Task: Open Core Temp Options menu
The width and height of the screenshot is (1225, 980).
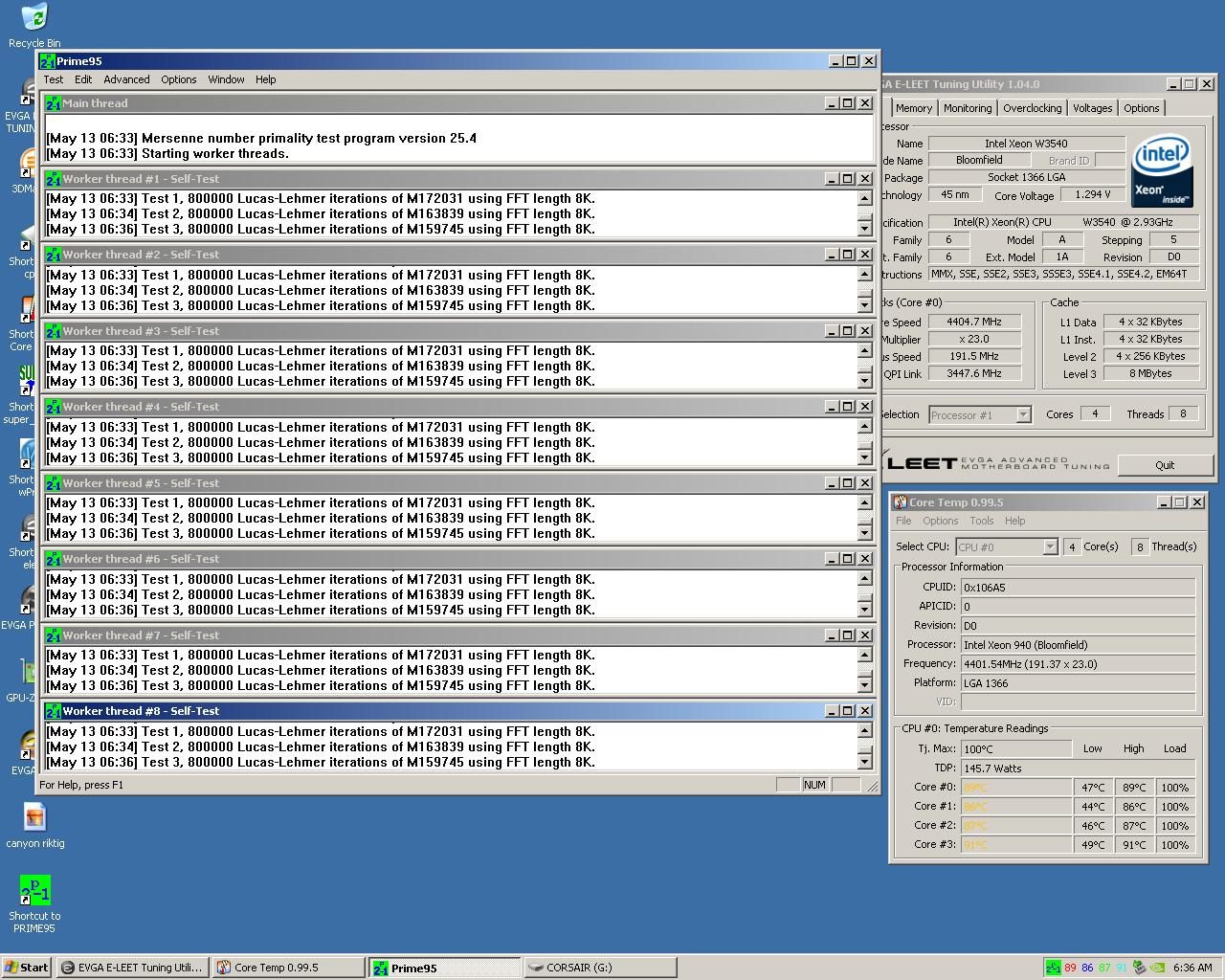Action: (x=940, y=521)
